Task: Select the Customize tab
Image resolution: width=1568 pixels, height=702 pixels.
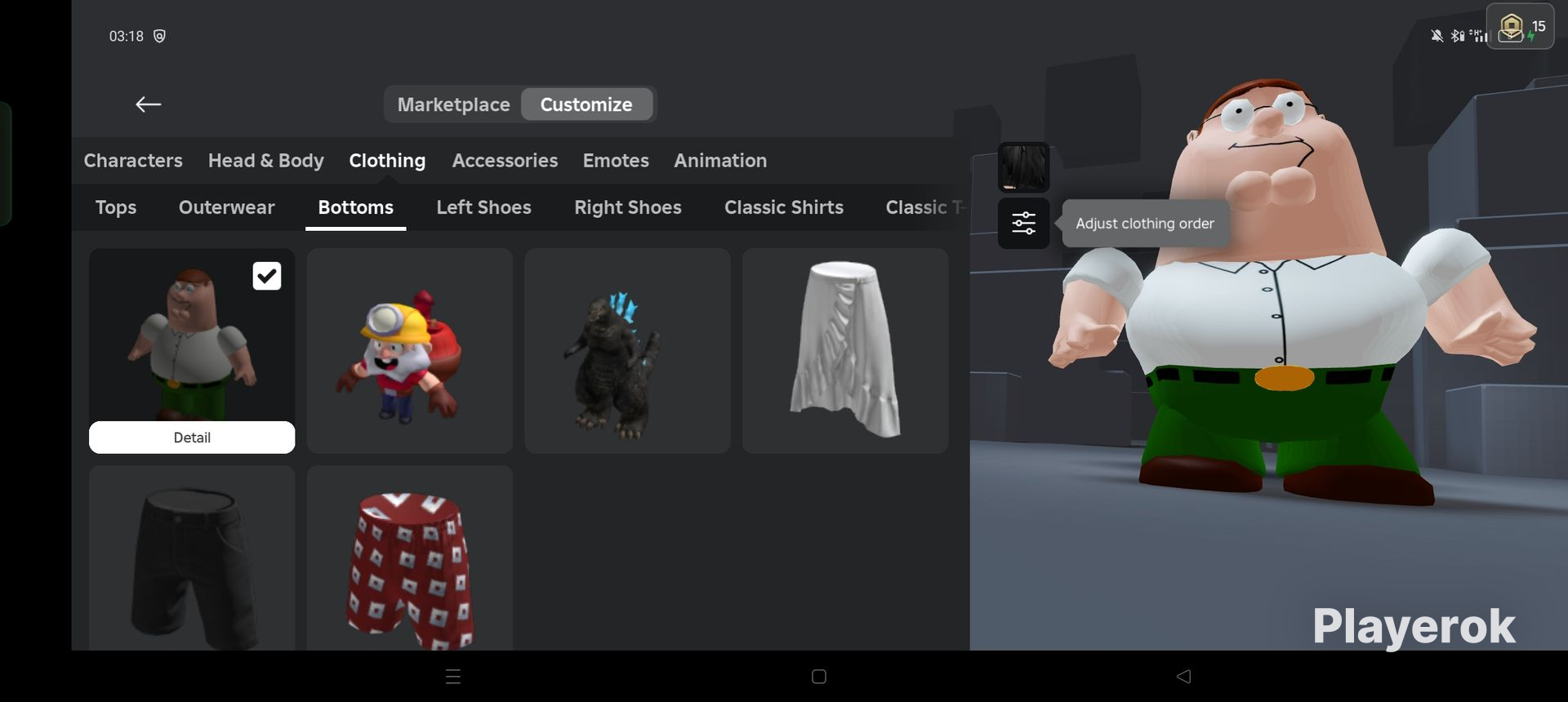Action: pos(586,104)
